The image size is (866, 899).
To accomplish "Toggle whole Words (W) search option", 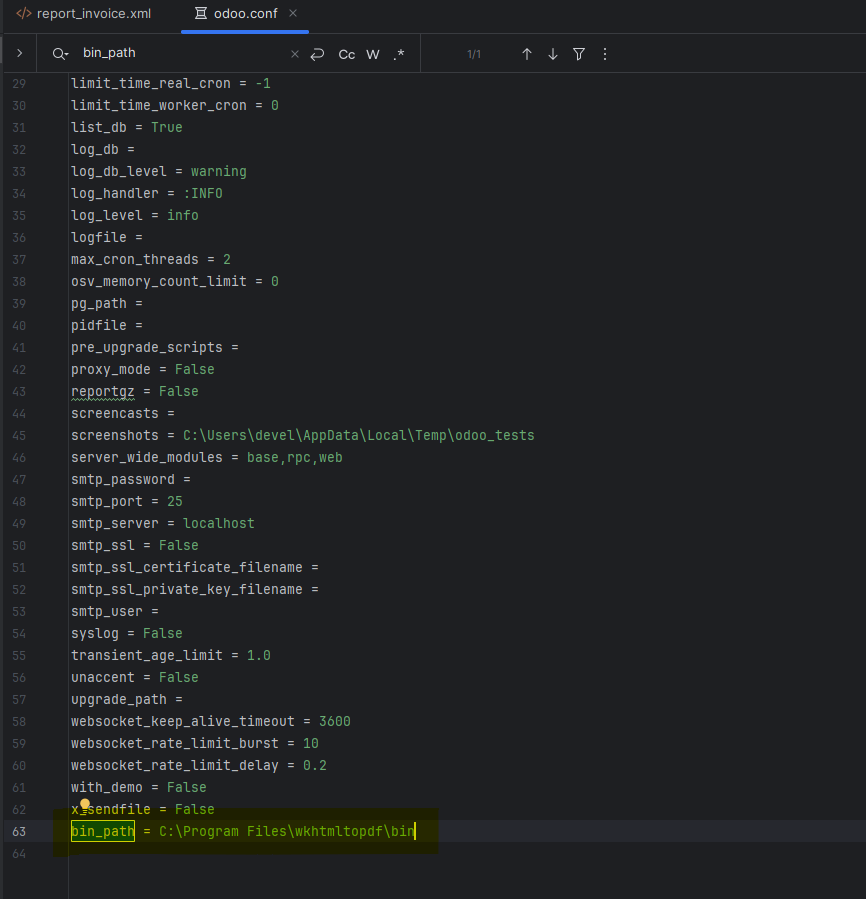I will 373,54.
